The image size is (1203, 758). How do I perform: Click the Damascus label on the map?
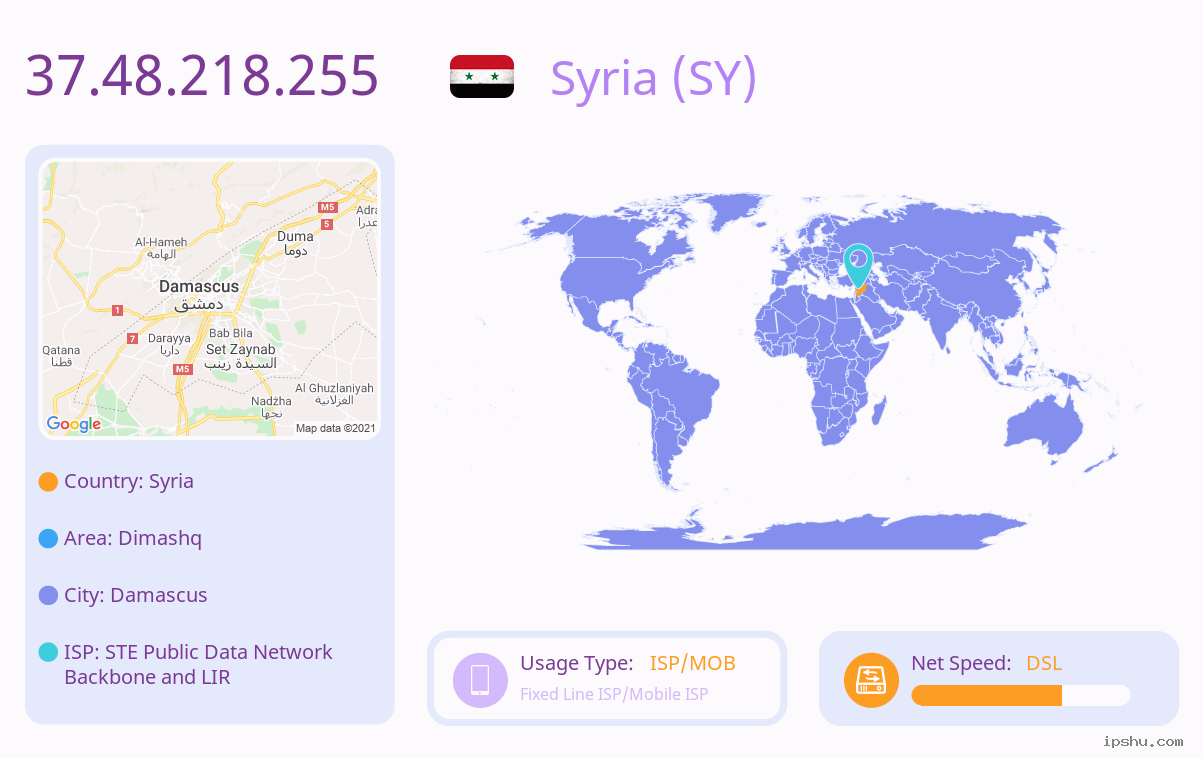tap(199, 286)
